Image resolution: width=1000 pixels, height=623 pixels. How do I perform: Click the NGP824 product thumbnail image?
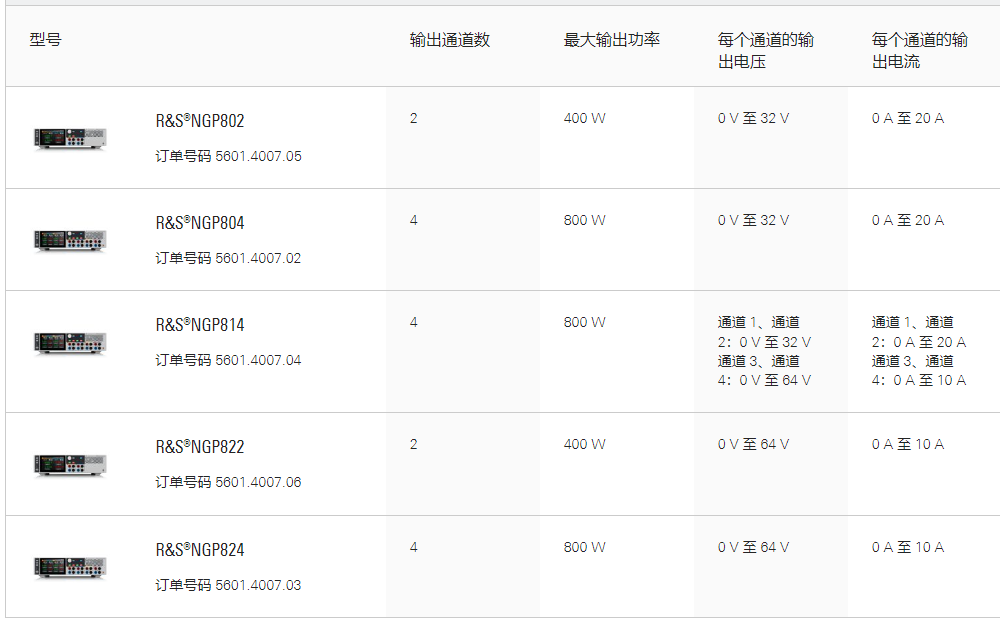(70, 567)
